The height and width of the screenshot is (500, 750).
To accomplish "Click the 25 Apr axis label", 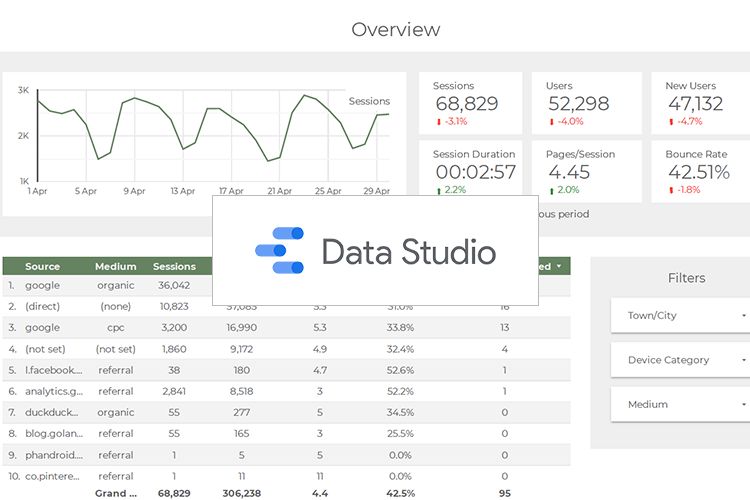I will pyautogui.click(x=328, y=191).
